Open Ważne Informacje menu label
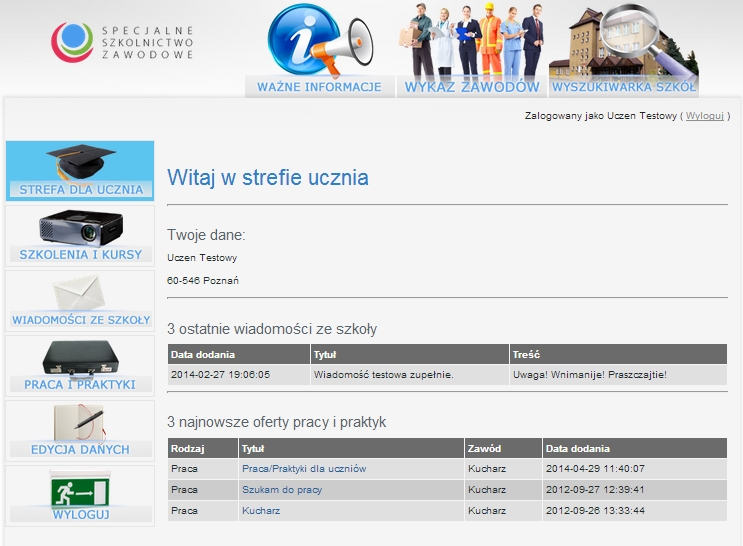 click(319, 87)
